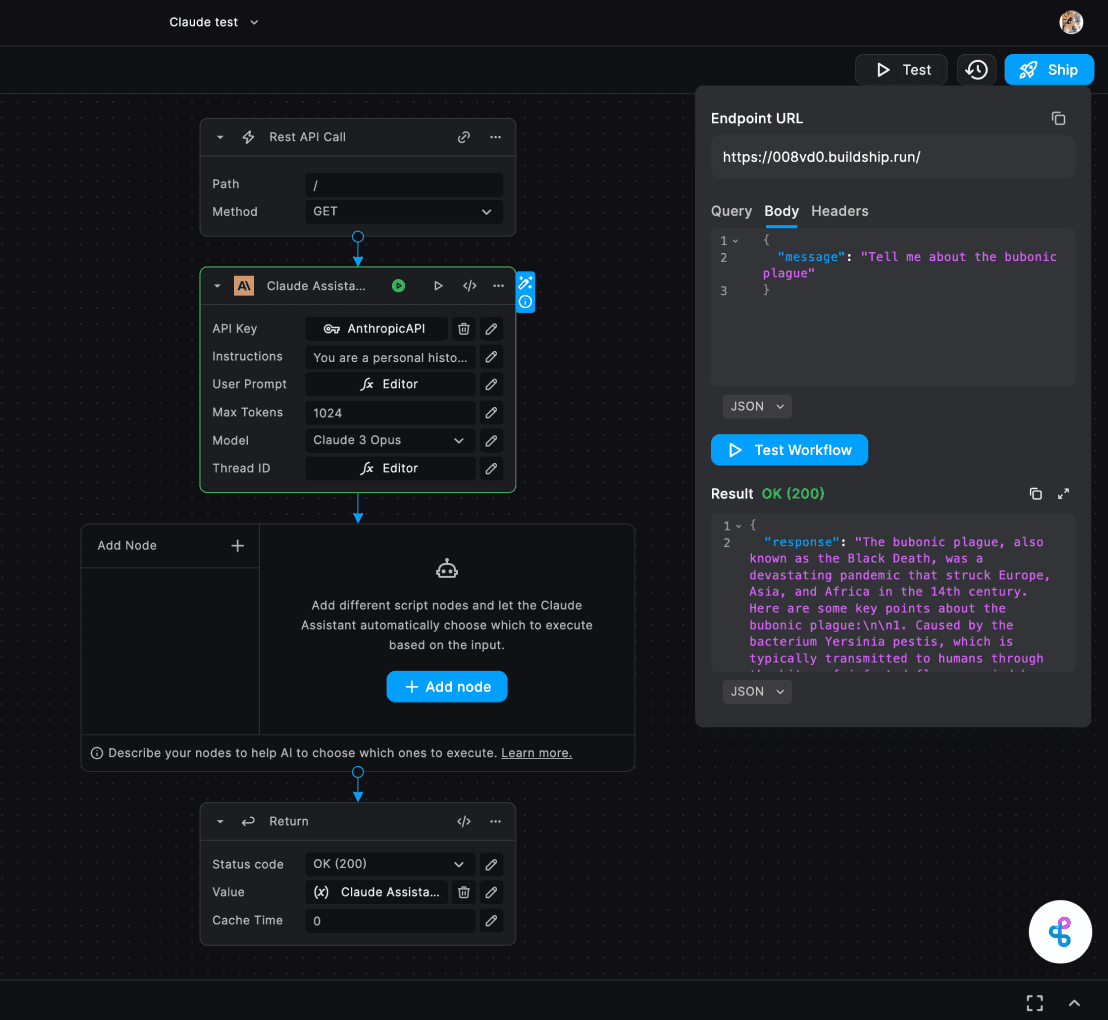Image resolution: width=1108 pixels, height=1020 pixels.
Task: Click the link icon on Rest API Call node
Action: (x=464, y=137)
